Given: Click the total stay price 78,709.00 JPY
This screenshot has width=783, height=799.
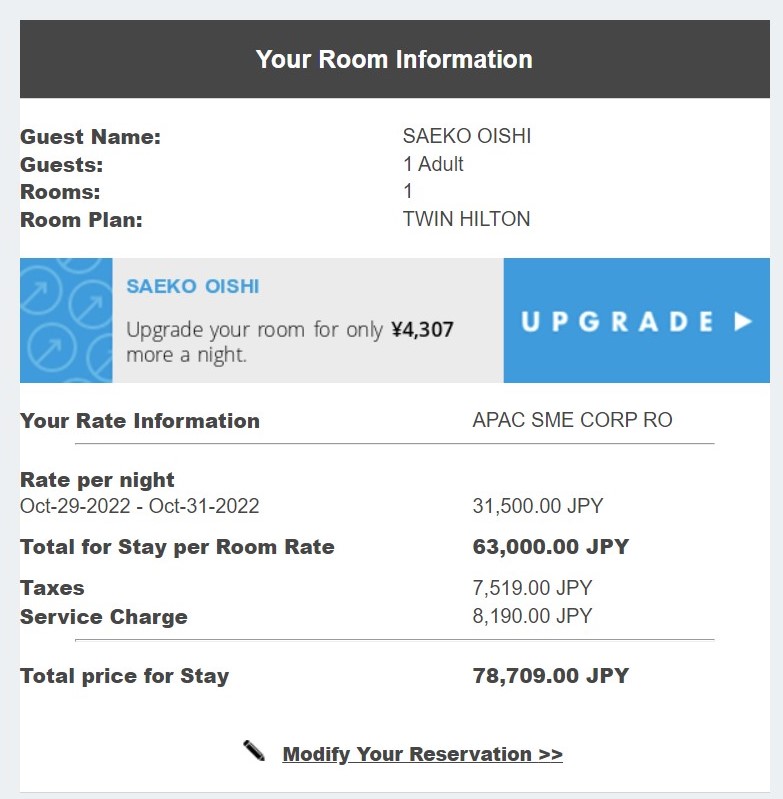Looking at the screenshot, I should [x=550, y=676].
